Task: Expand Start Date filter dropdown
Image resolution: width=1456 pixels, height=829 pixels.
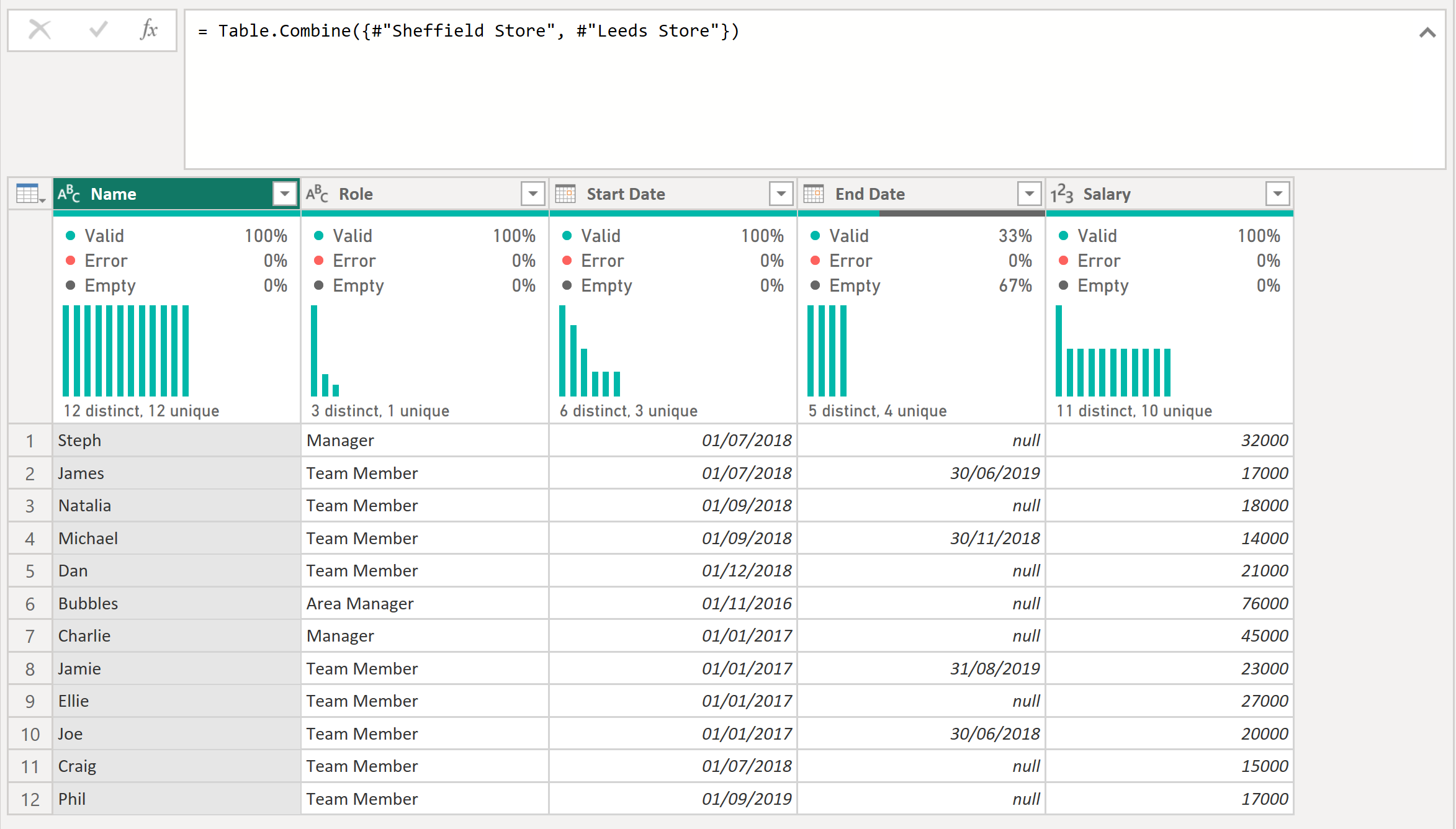Action: point(781,194)
